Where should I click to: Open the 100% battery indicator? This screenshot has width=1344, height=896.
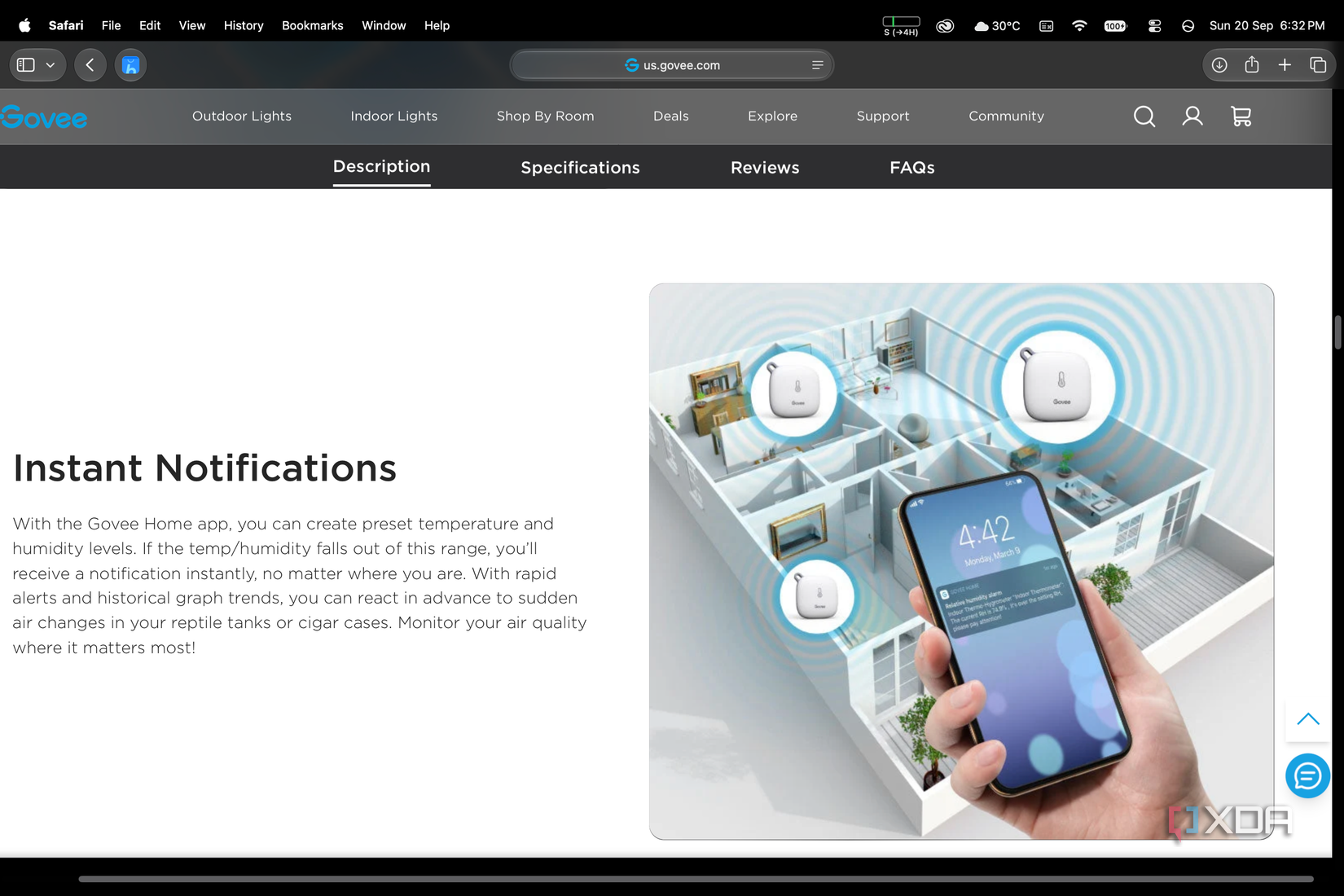[x=1115, y=26]
